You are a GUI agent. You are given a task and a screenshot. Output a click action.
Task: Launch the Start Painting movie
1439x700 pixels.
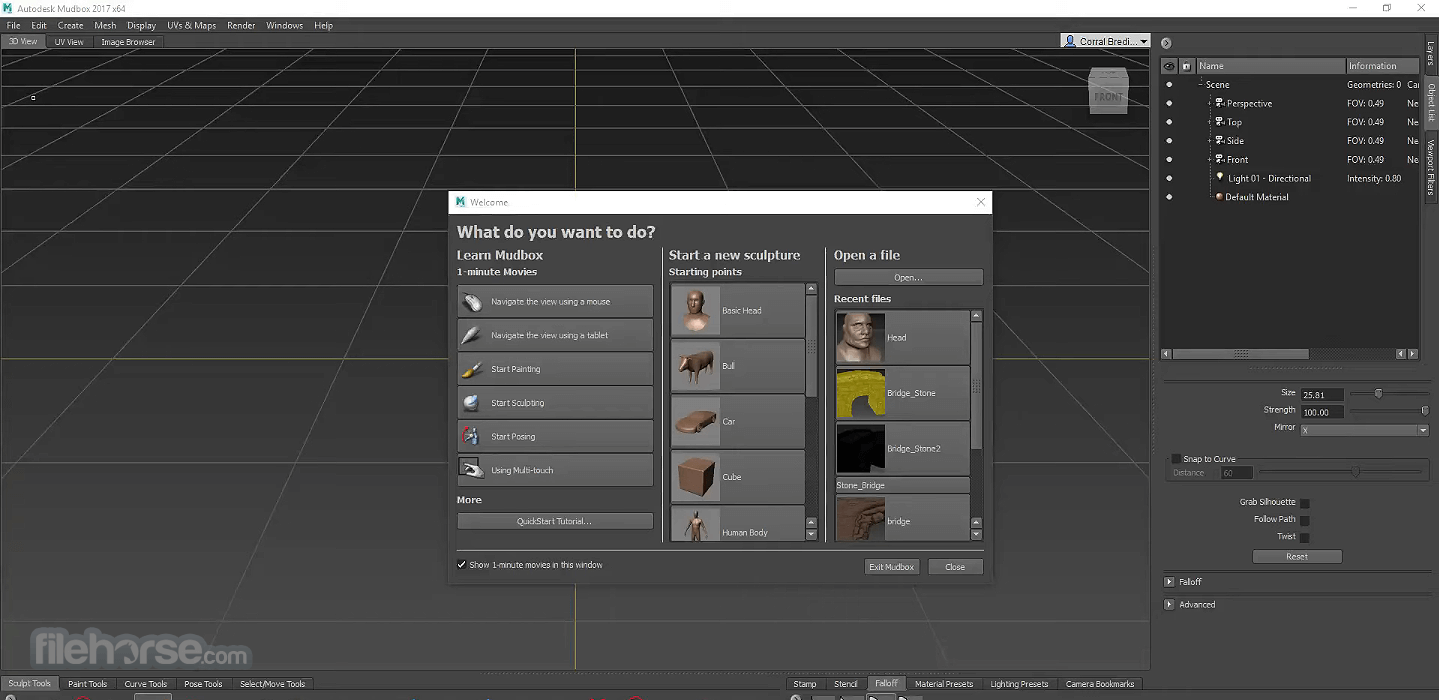(555, 369)
